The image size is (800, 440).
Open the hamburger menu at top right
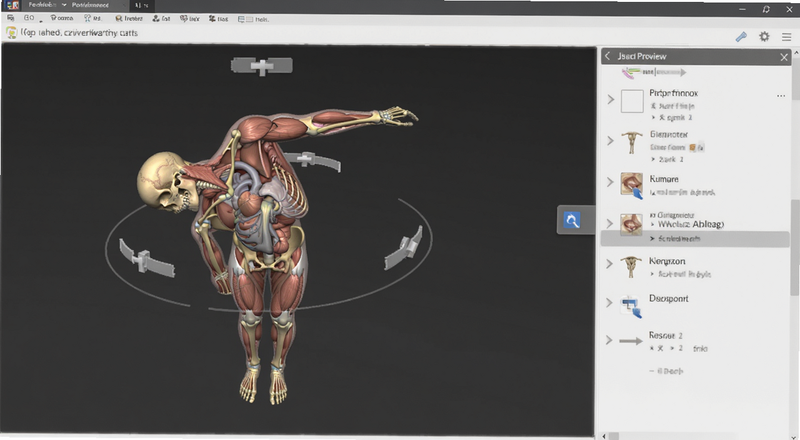click(x=786, y=37)
